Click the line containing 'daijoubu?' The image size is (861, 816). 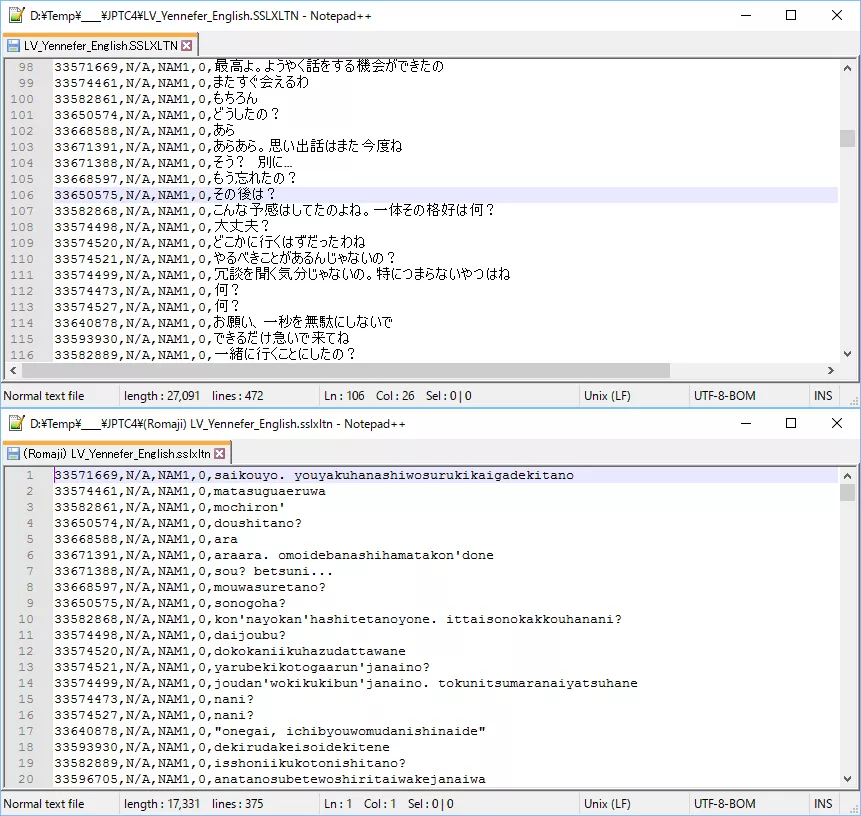pos(170,635)
